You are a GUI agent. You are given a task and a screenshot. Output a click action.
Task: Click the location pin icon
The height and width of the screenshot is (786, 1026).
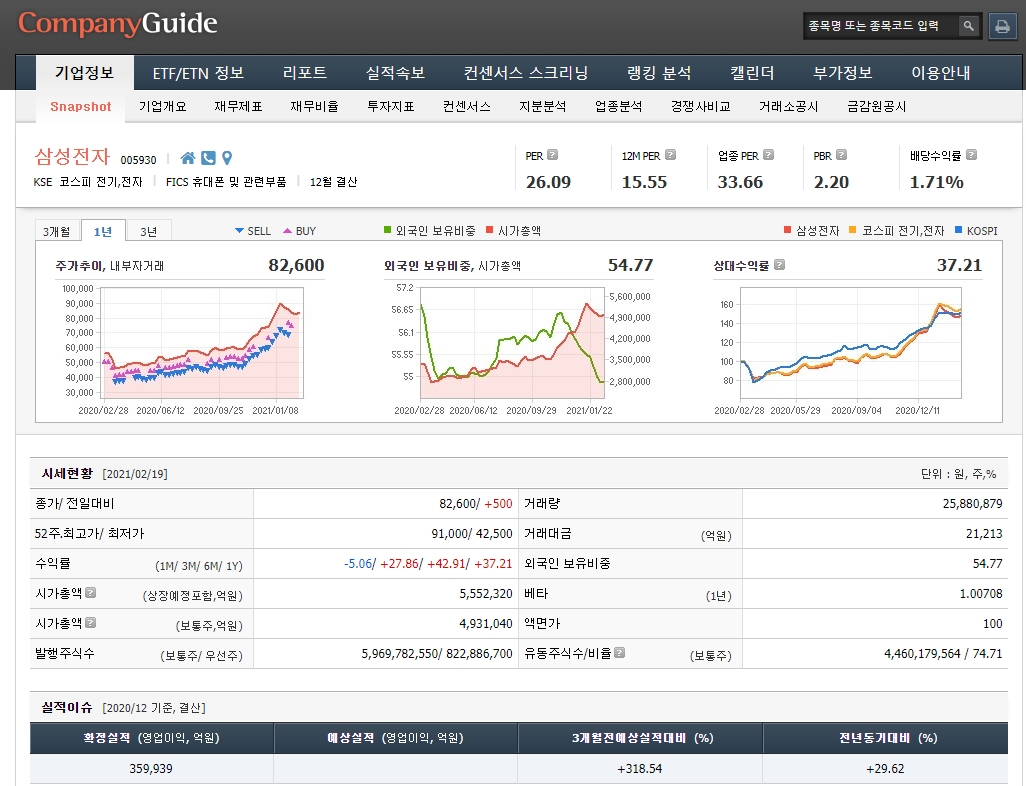(227, 158)
